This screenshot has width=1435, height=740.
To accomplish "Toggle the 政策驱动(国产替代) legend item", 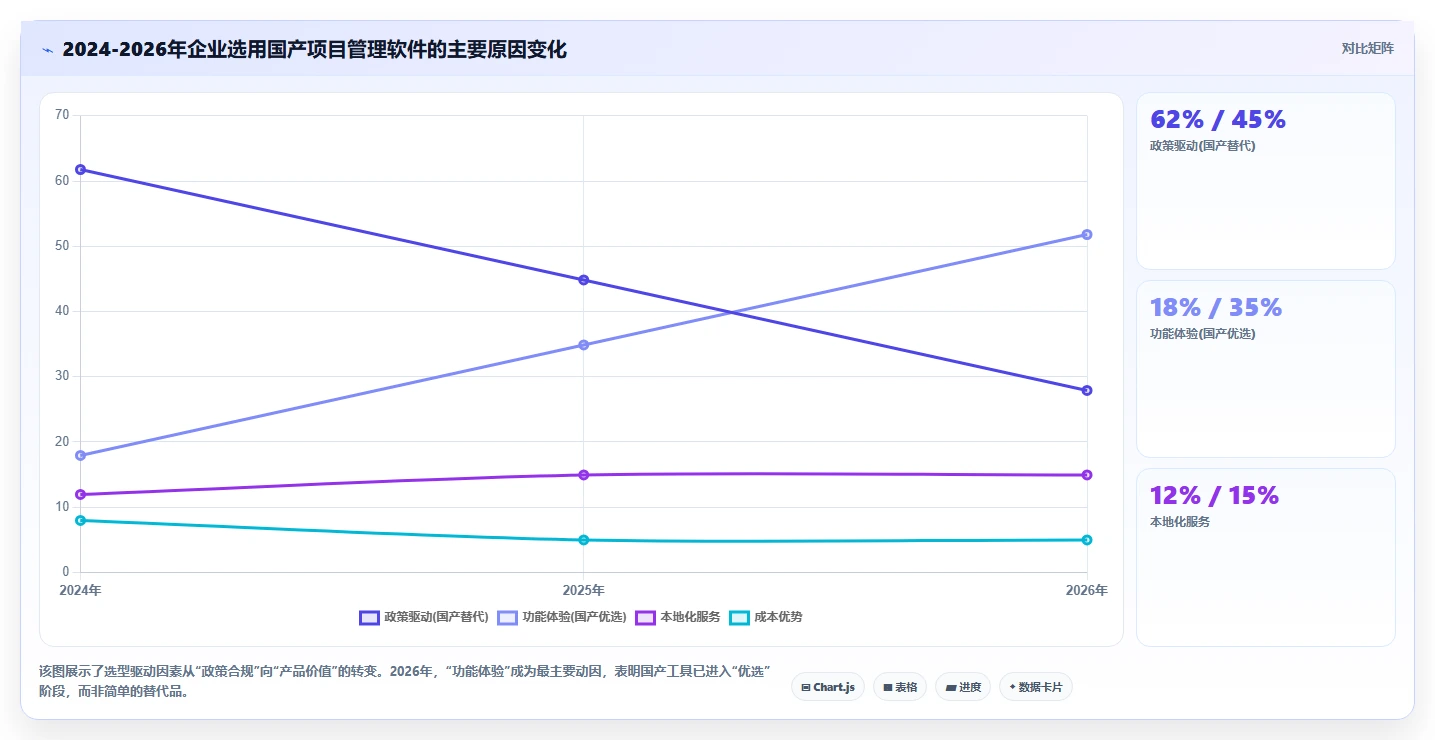I will click(424, 617).
